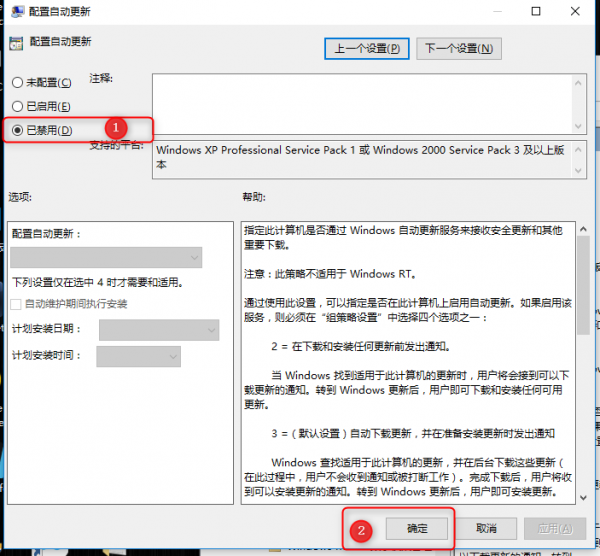The image size is (600, 556).
Task: Click the comment box scroll up arrow
Action: tap(578, 83)
